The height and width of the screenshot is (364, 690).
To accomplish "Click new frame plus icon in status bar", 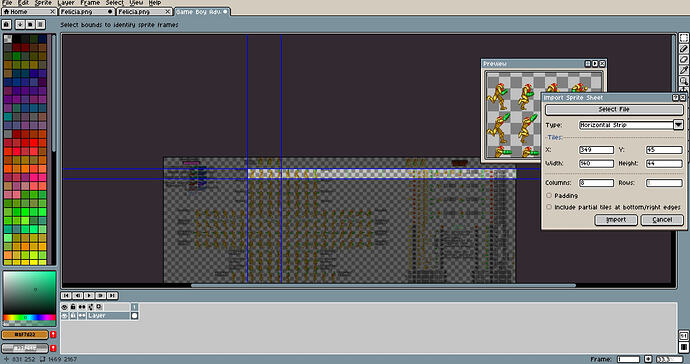I will click(648, 359).
